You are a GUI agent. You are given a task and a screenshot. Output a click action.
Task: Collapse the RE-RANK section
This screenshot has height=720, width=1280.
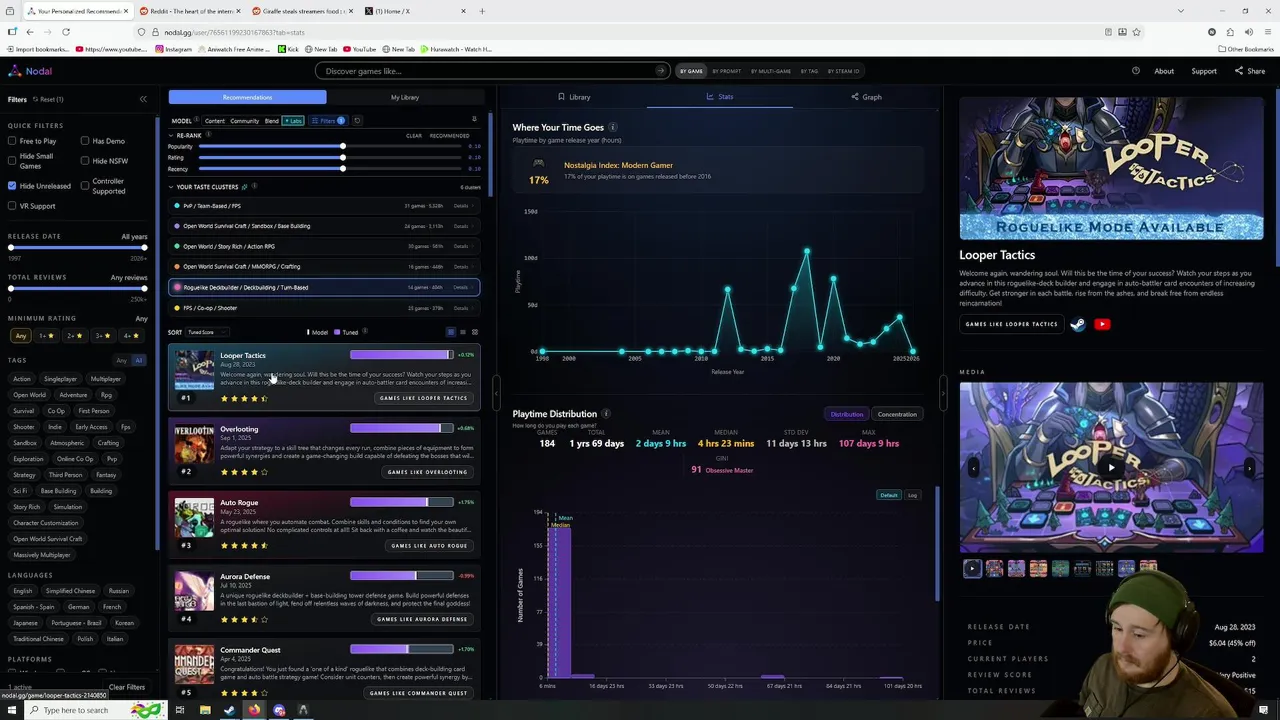pyautogui.click(x=171, y=135)
